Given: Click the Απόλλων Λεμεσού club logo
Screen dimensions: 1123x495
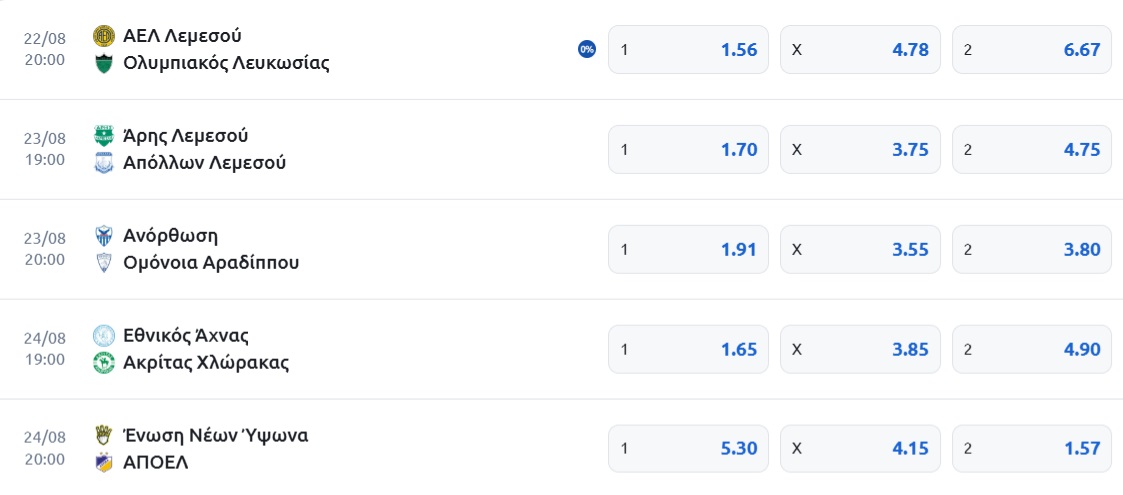Looking at the screenshot, I should coord(104,163).
